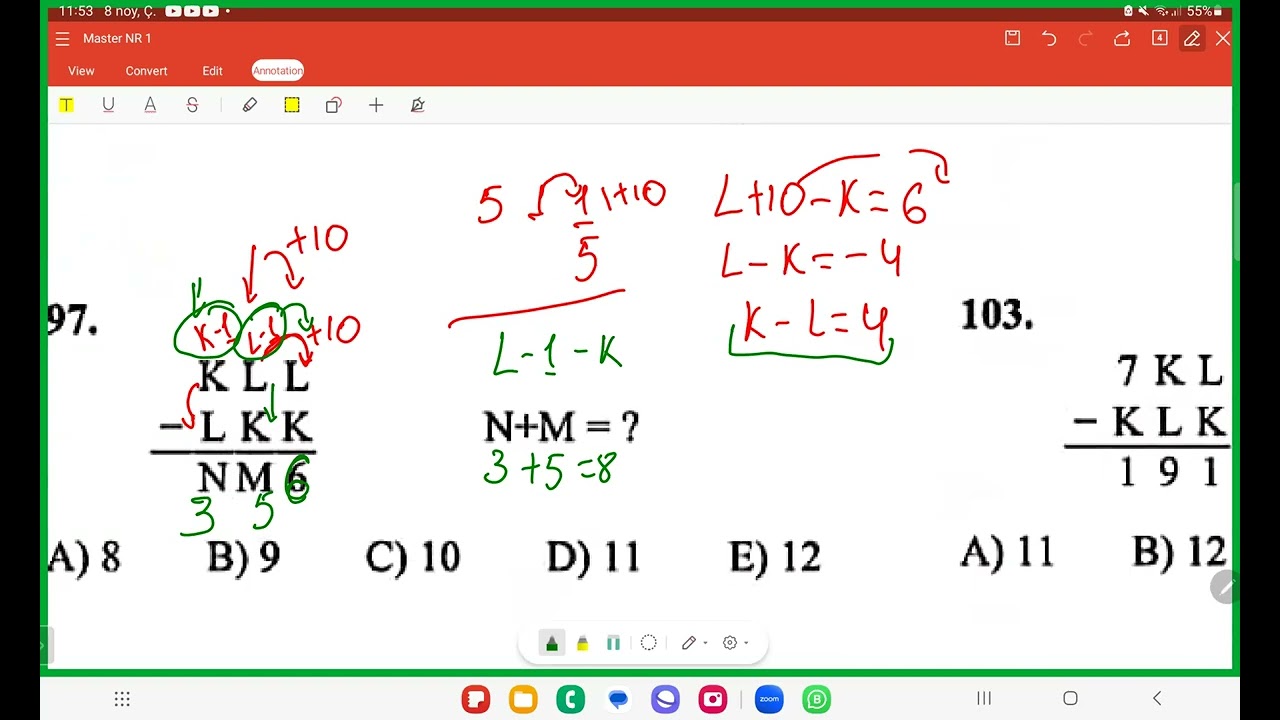1280x720 pixels.
Task: Click the 11:53 clock in status bar
Action: click(x=76, y=11)
